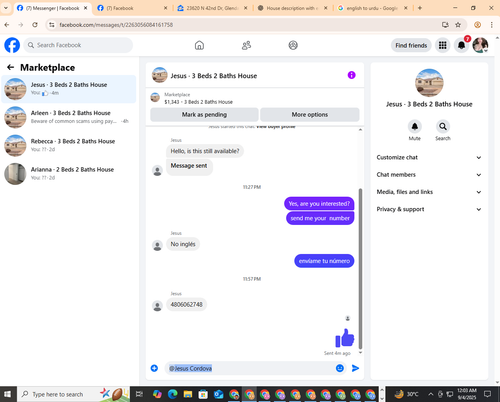Switch to the 23620 N 42nd Dr tab
Viewport: 500px width, 402px height.
click(x=212, y=8)
